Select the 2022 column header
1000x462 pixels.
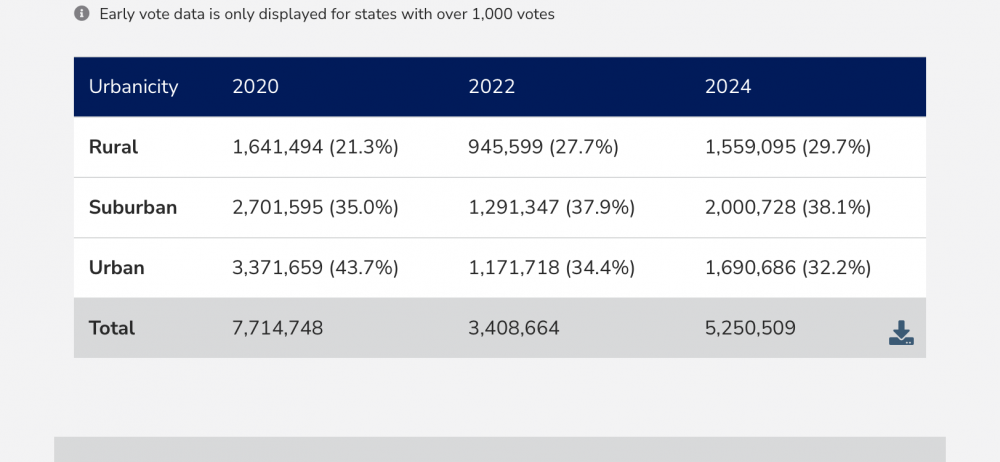point(491,87)
